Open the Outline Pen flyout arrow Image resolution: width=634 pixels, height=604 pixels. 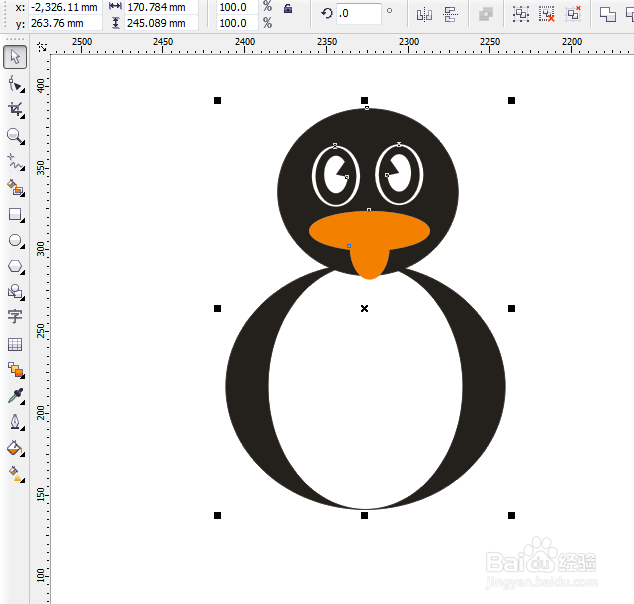(x=23, y=429)
